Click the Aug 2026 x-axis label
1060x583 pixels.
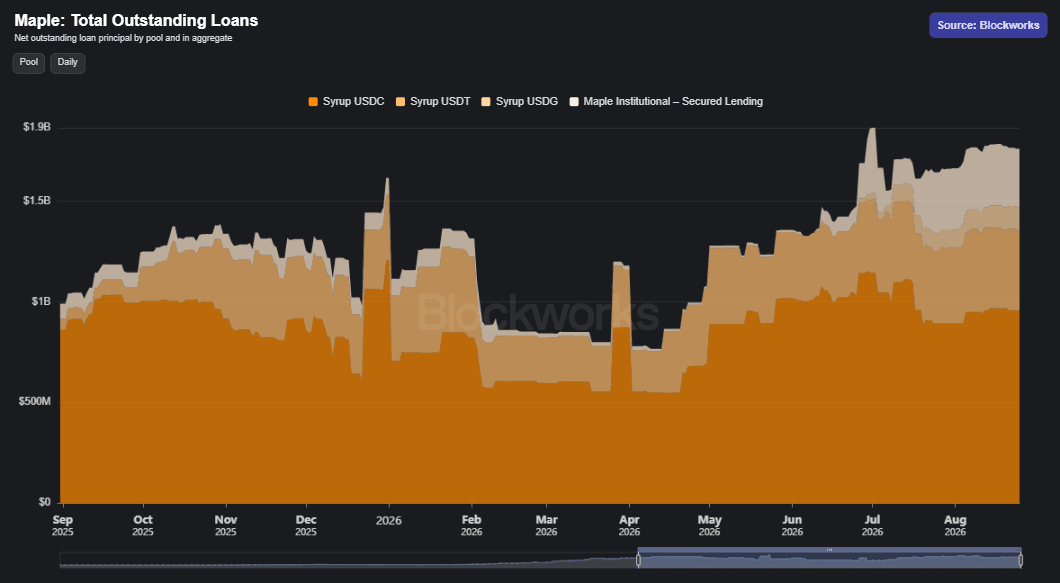pos(955,526)
